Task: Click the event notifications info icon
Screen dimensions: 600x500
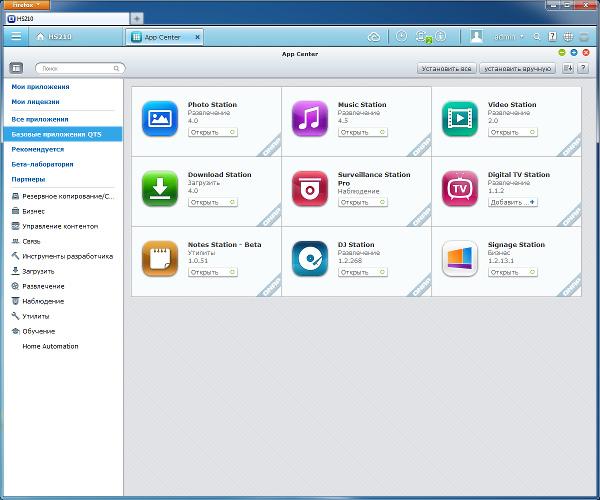Action: pos(441,36)
